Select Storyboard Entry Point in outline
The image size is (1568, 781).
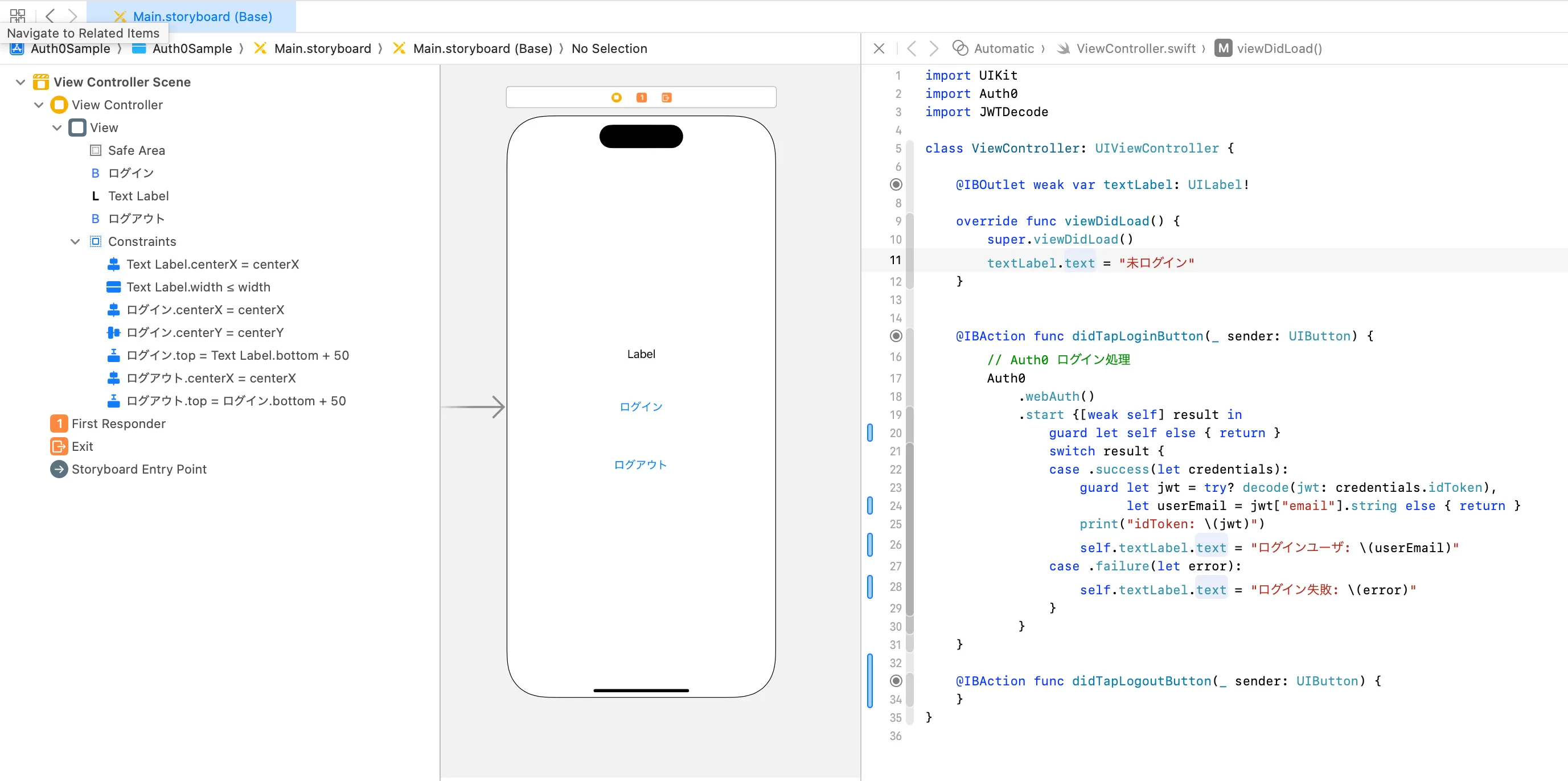[x=139, y=468]
